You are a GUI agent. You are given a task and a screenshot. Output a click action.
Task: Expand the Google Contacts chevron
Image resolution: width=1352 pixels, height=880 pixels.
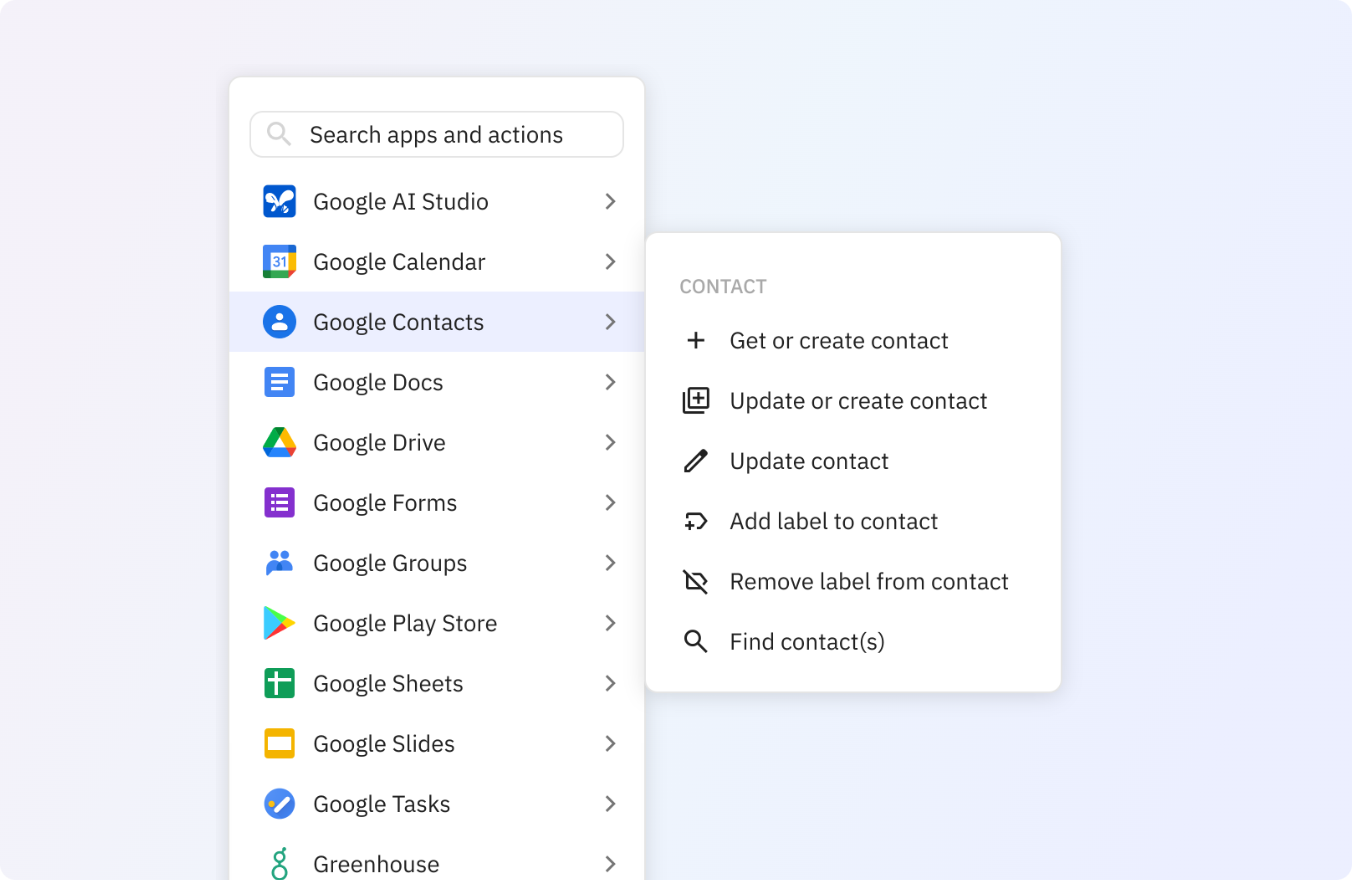(x=610, y=322)
